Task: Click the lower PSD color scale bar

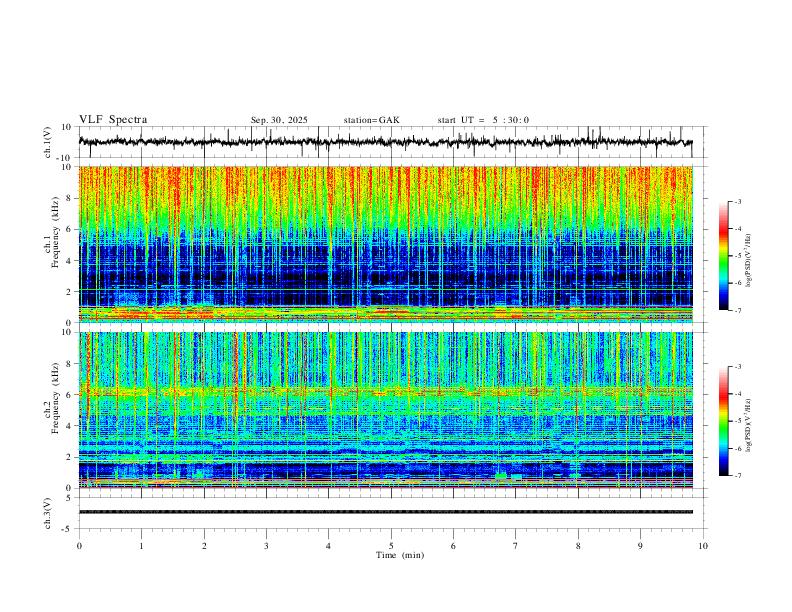Action: point(723,421)
